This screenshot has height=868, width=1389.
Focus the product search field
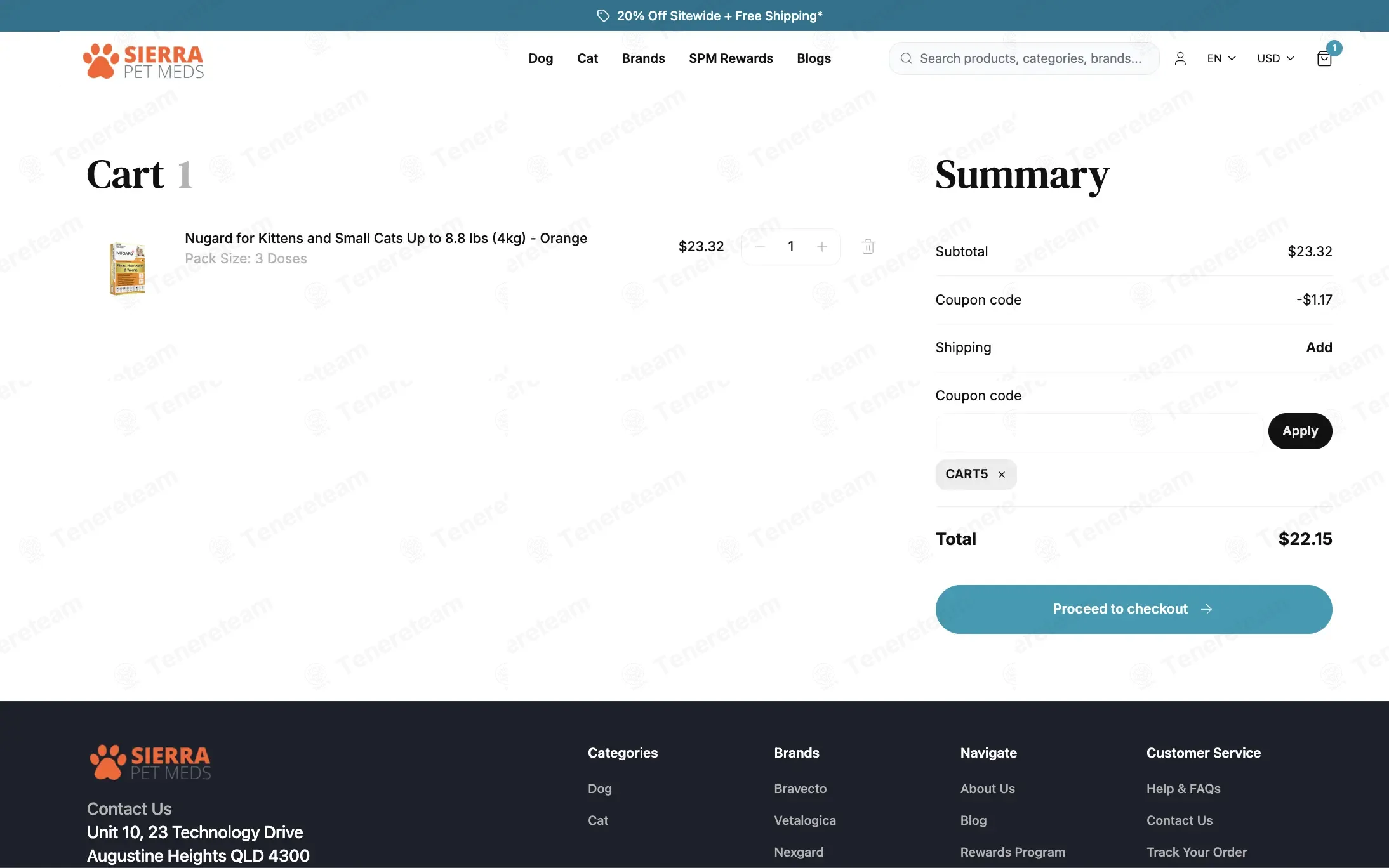pos(1024,58)
